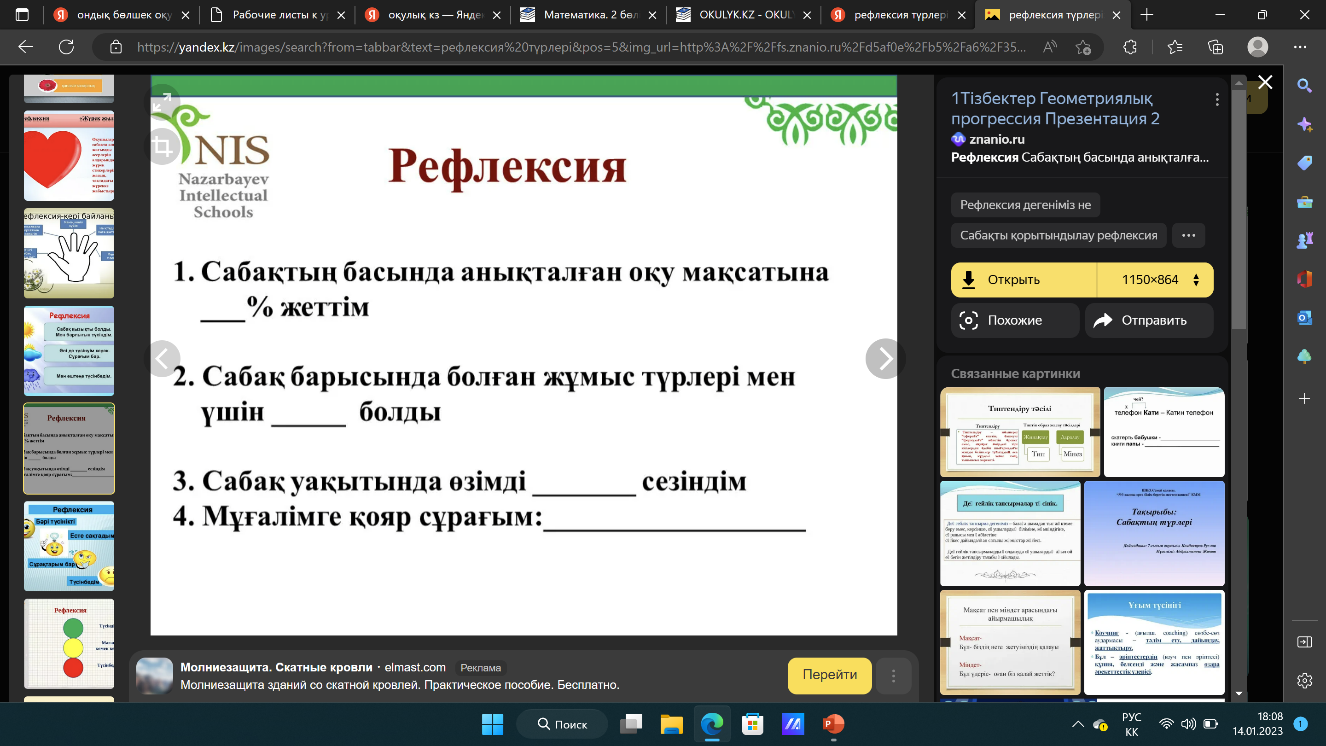Switch to the 'окулық кз — Яндекс' tab

pyautogui.click(x=431, y=15)
